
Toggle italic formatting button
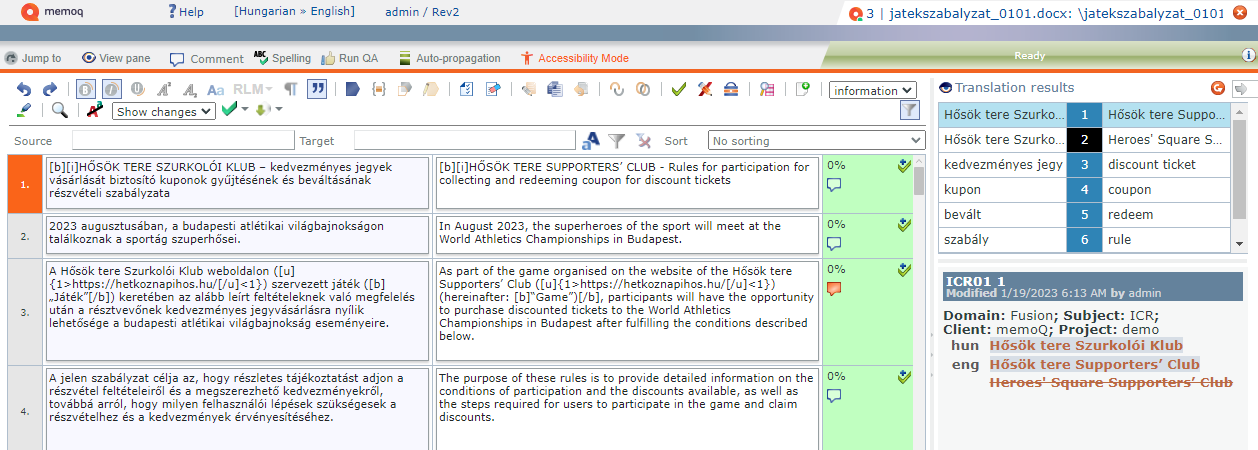pyautogui.click(x=112, y=89)
